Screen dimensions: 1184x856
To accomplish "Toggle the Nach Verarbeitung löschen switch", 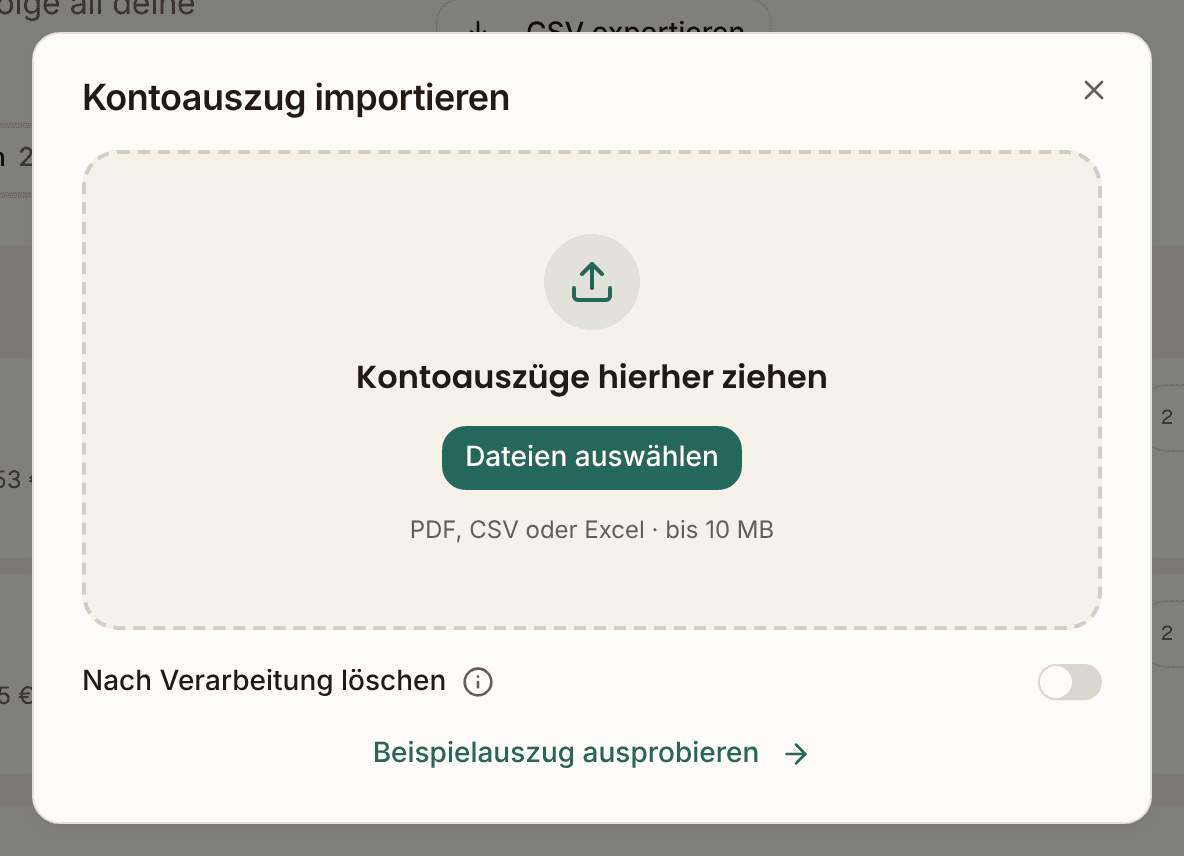I will 1069,682.
